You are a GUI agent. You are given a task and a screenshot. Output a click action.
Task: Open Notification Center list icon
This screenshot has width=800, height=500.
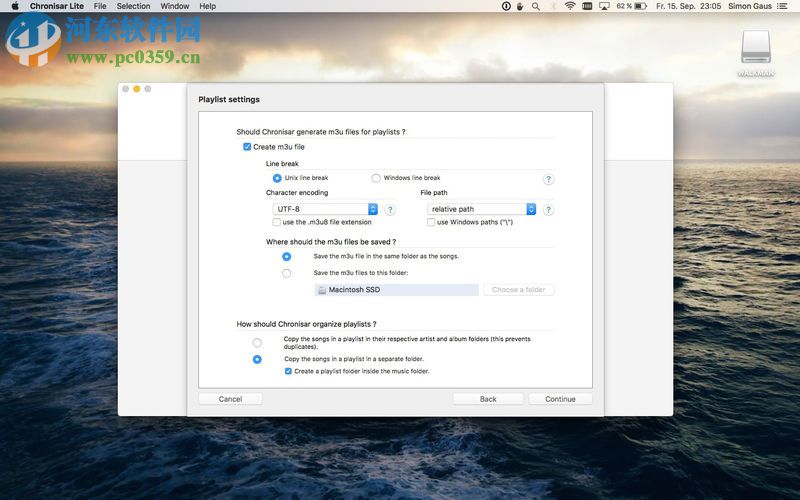click(782, 6)
